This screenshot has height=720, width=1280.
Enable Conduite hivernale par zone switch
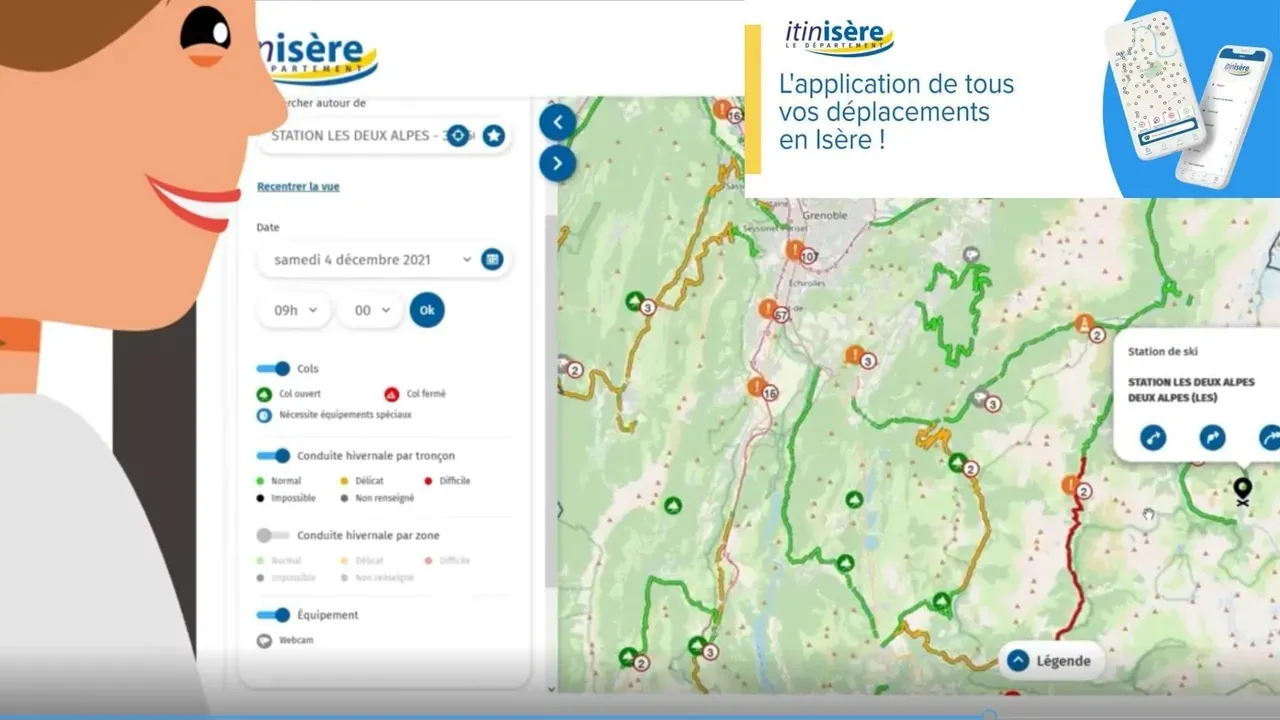click(x=273, y=535)
